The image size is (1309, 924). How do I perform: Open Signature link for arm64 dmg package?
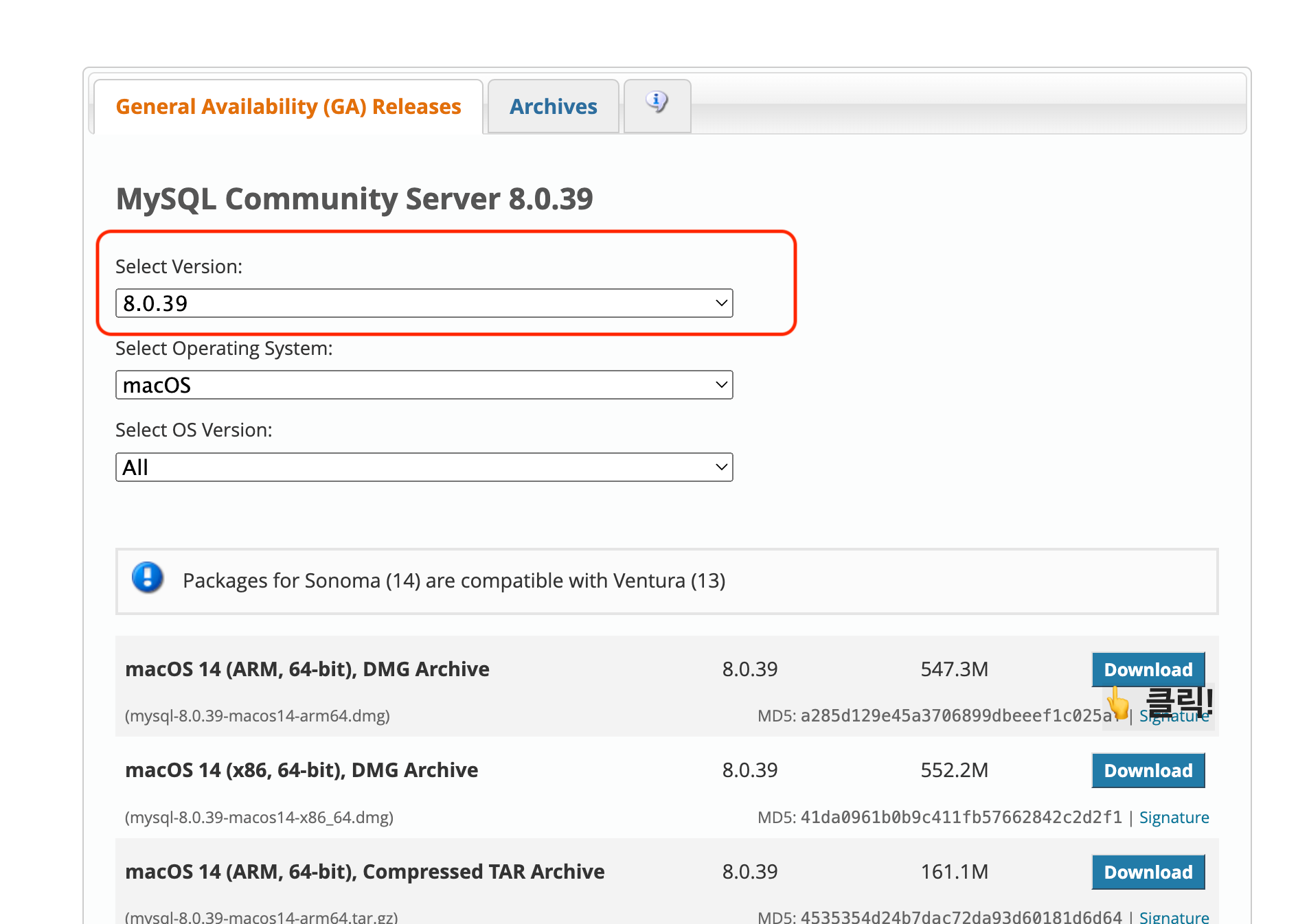click(x=1174, y=716)
